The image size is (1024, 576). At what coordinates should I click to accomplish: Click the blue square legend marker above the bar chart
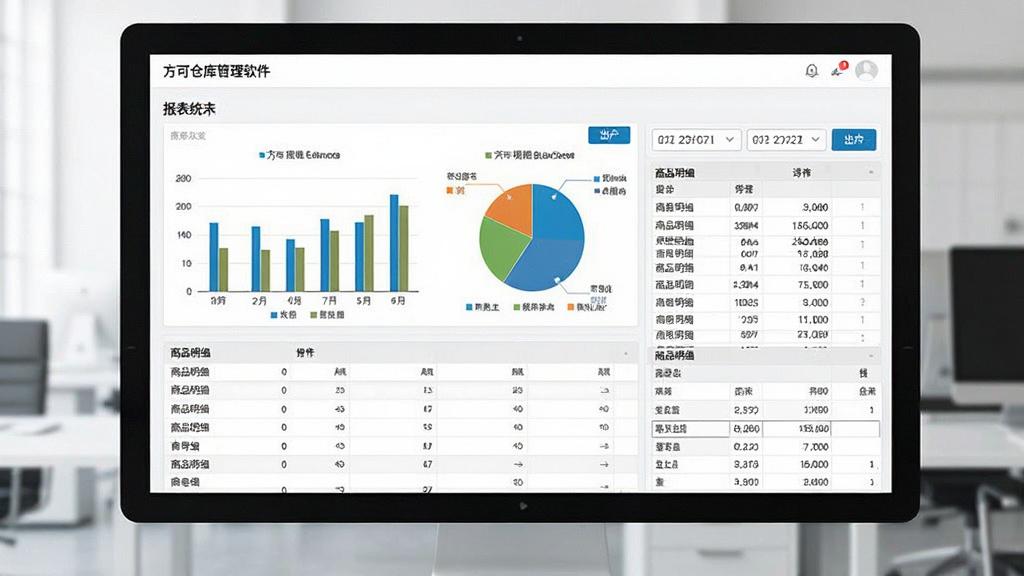[x=262, y=155]
